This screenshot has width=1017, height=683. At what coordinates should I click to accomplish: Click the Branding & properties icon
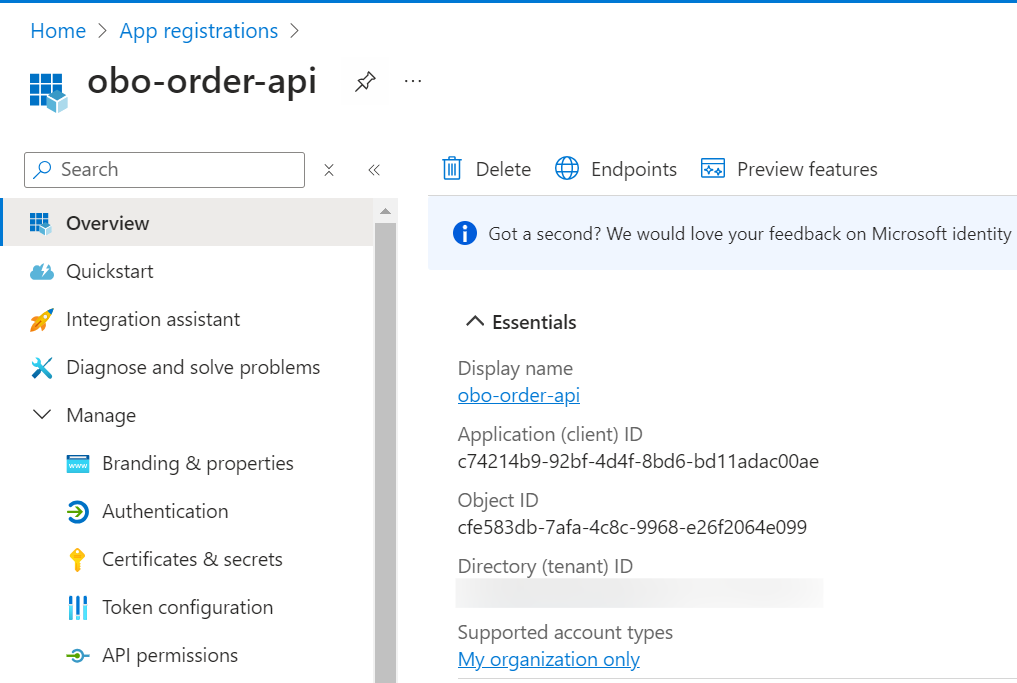pyautogui.click(x=78, y=464)
